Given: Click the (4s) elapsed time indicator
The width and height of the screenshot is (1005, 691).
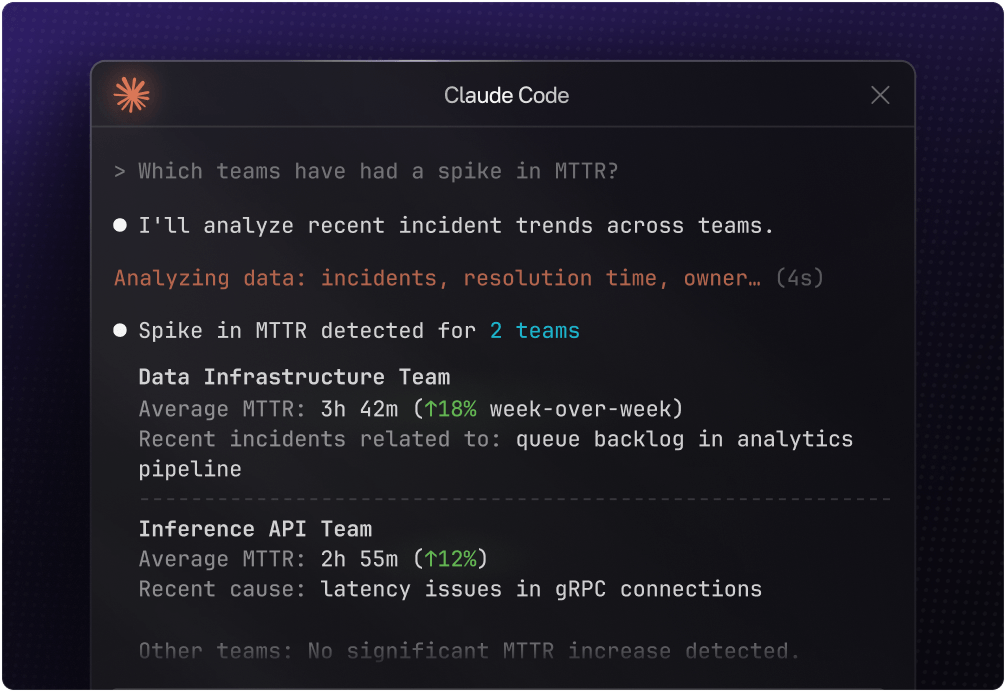Looking at the screenshot, I should (x=799, y=278).
